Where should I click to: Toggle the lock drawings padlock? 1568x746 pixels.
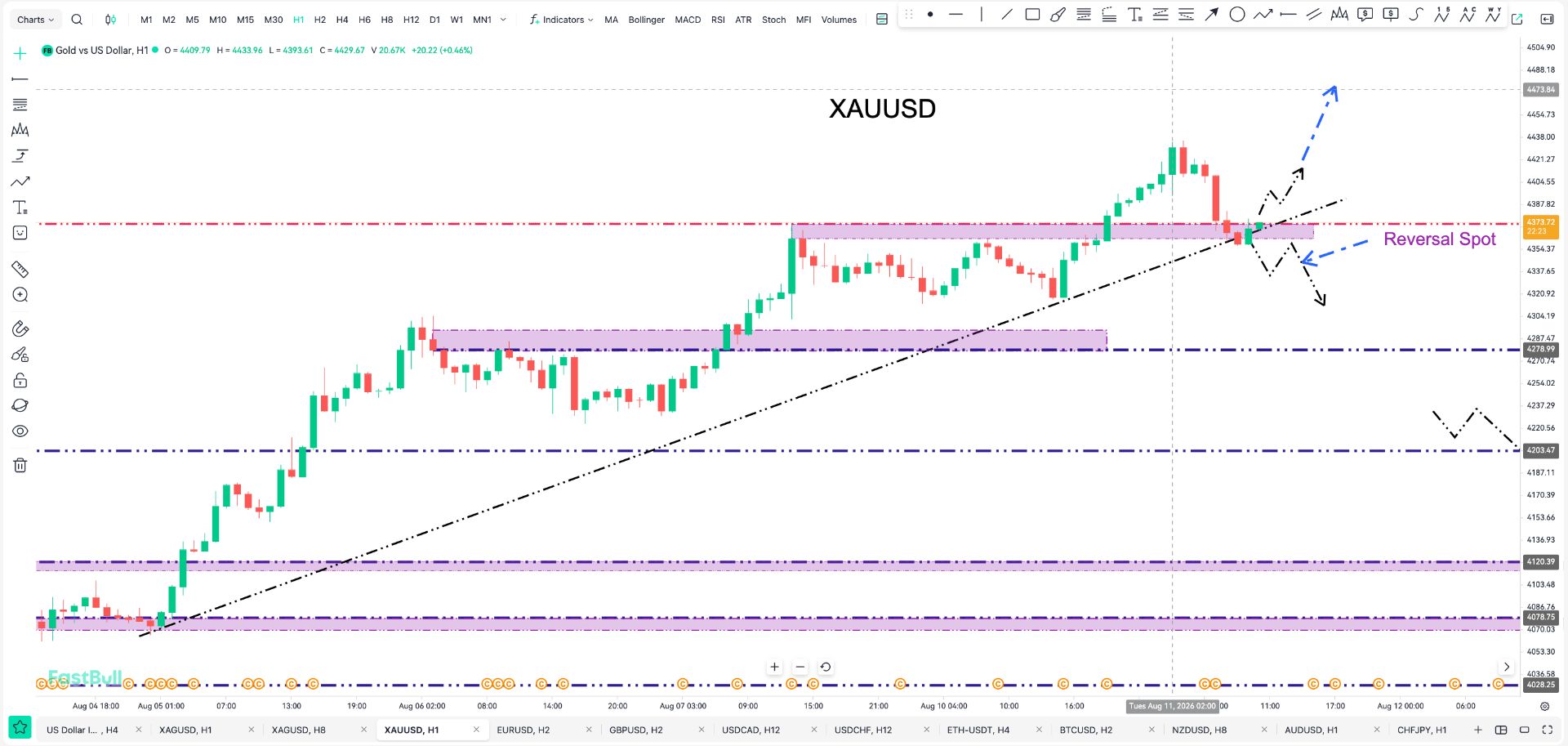pos(20,380)
